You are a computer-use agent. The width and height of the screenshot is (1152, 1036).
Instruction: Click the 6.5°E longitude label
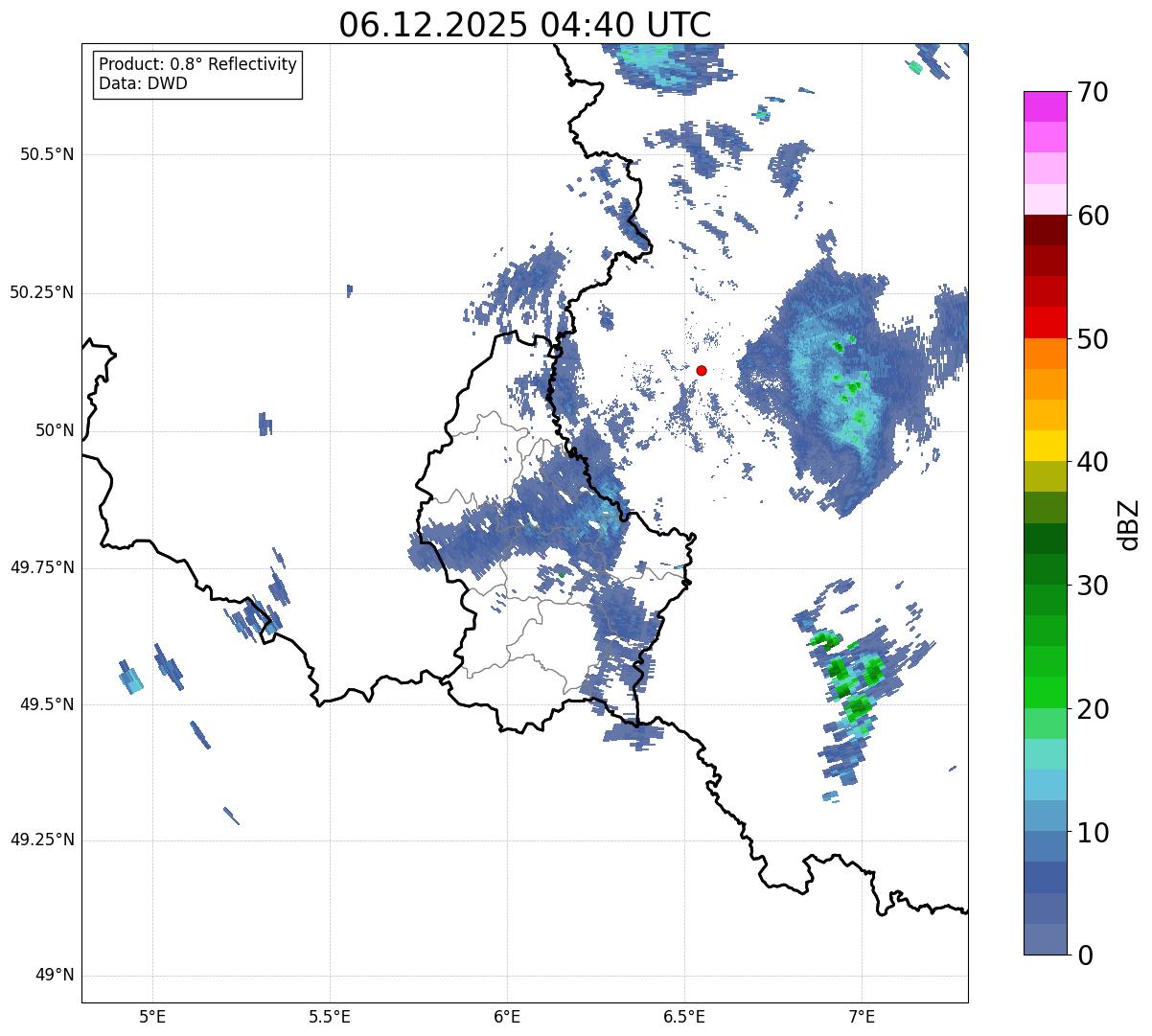(x=684, y=1016)
